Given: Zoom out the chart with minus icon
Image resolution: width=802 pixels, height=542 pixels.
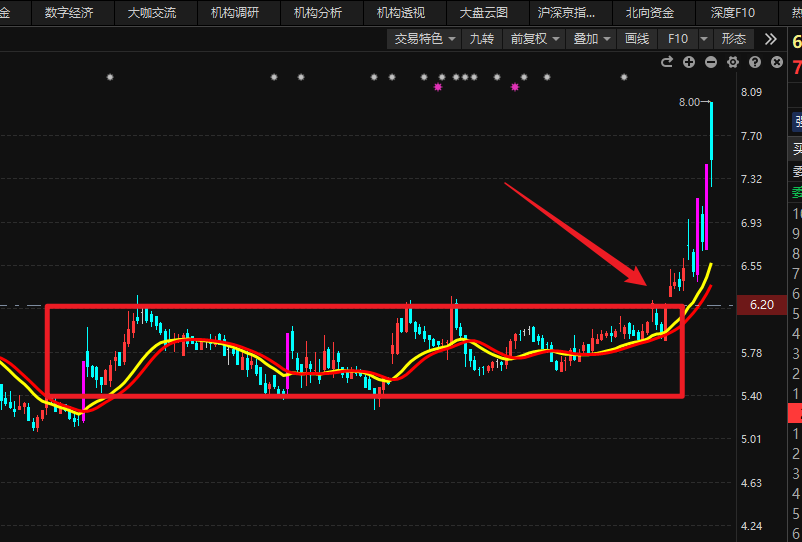Looking at the screenshot, I should pos(711,62).
